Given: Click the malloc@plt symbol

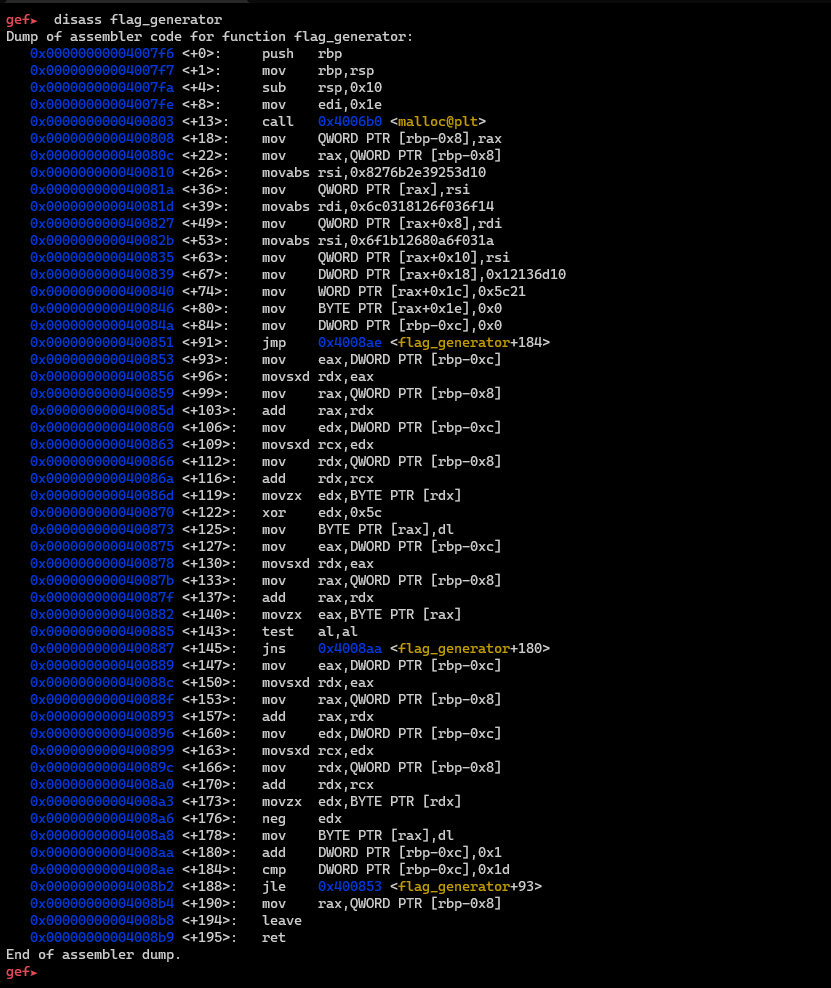Looking at the screenshot, I should 438,122.
